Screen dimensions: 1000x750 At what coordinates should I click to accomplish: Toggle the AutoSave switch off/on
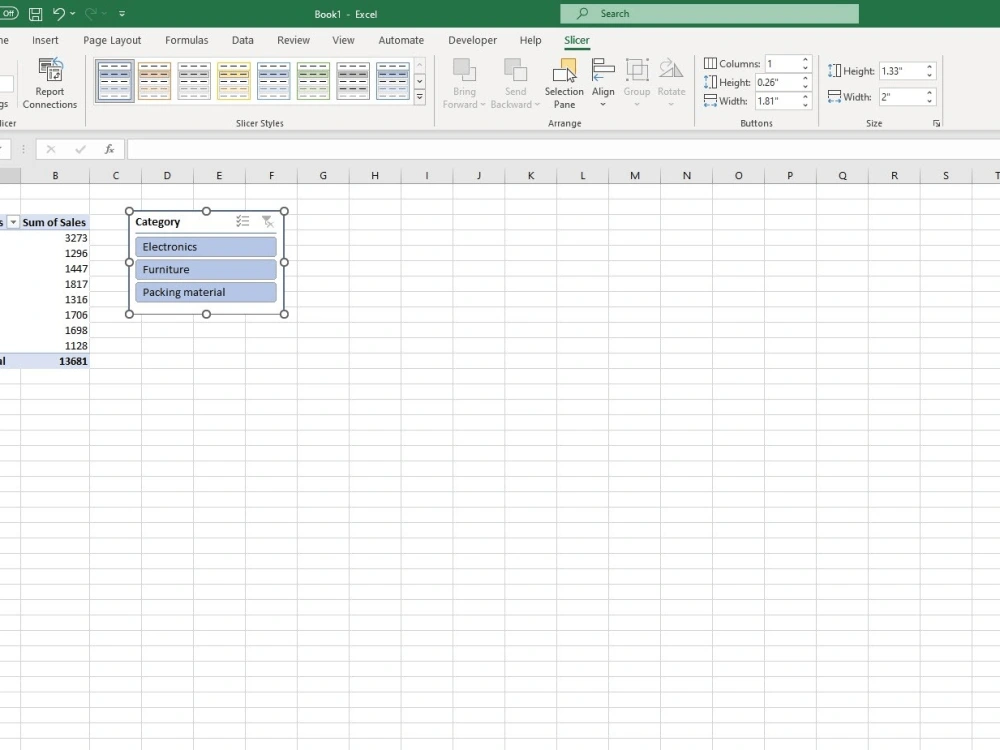coord(9,13)
